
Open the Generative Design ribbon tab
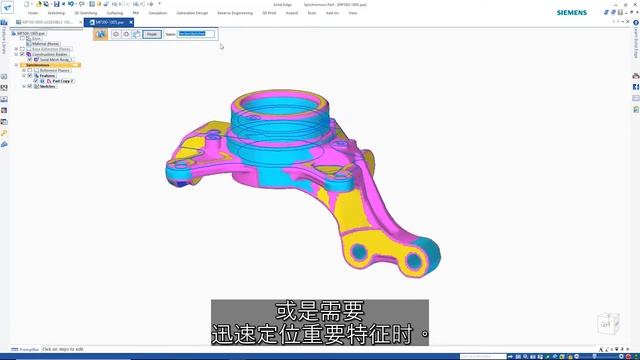pyautogui.click(x=192, y=13)
